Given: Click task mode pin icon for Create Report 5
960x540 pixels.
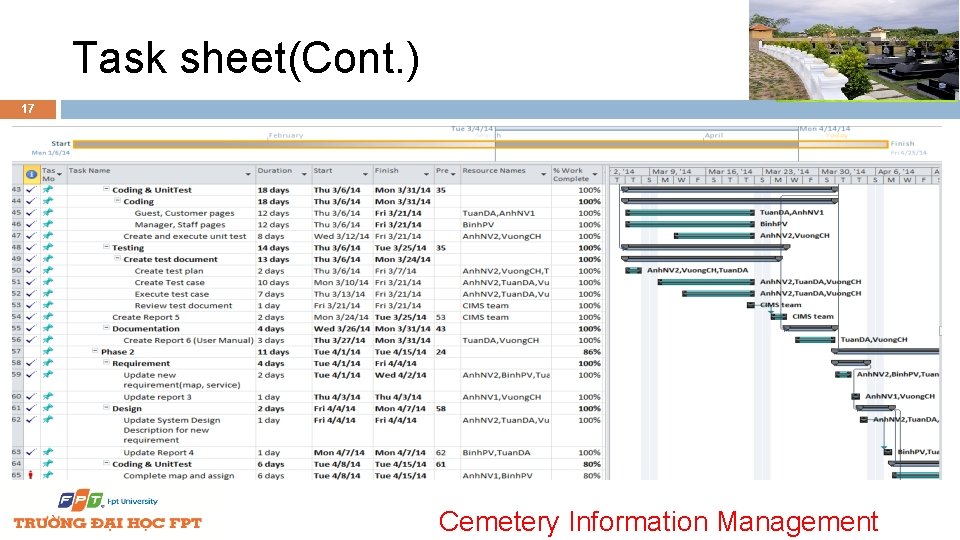Looking at the screenshot, I should [48, 317].
